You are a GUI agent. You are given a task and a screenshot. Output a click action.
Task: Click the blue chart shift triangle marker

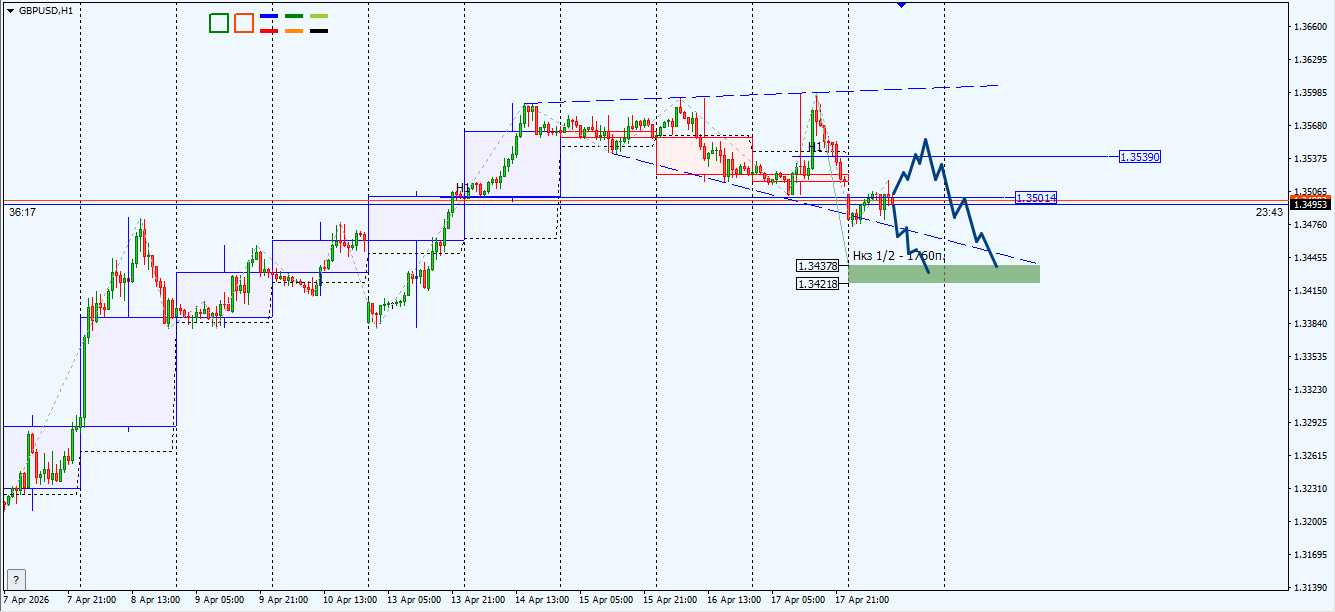(902, 5)
